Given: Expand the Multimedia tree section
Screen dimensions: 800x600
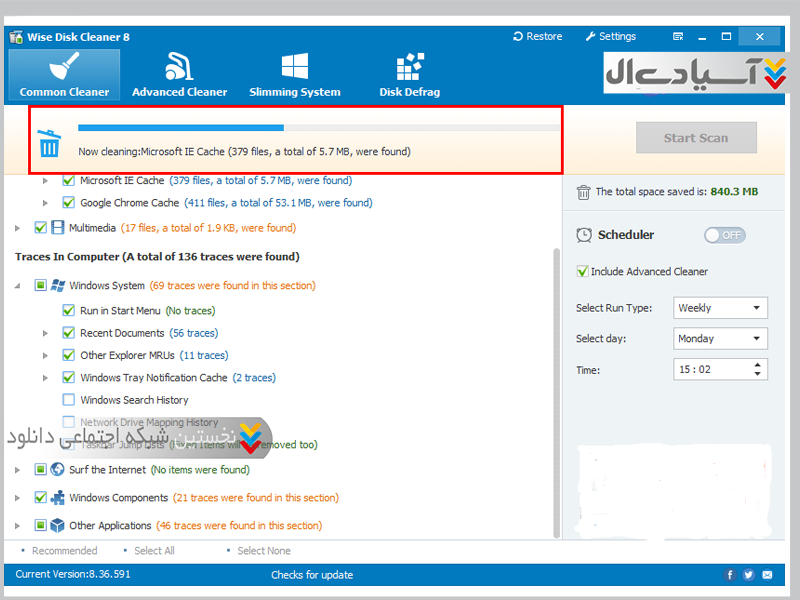Looking at the screenshot, I should [17, 228].
